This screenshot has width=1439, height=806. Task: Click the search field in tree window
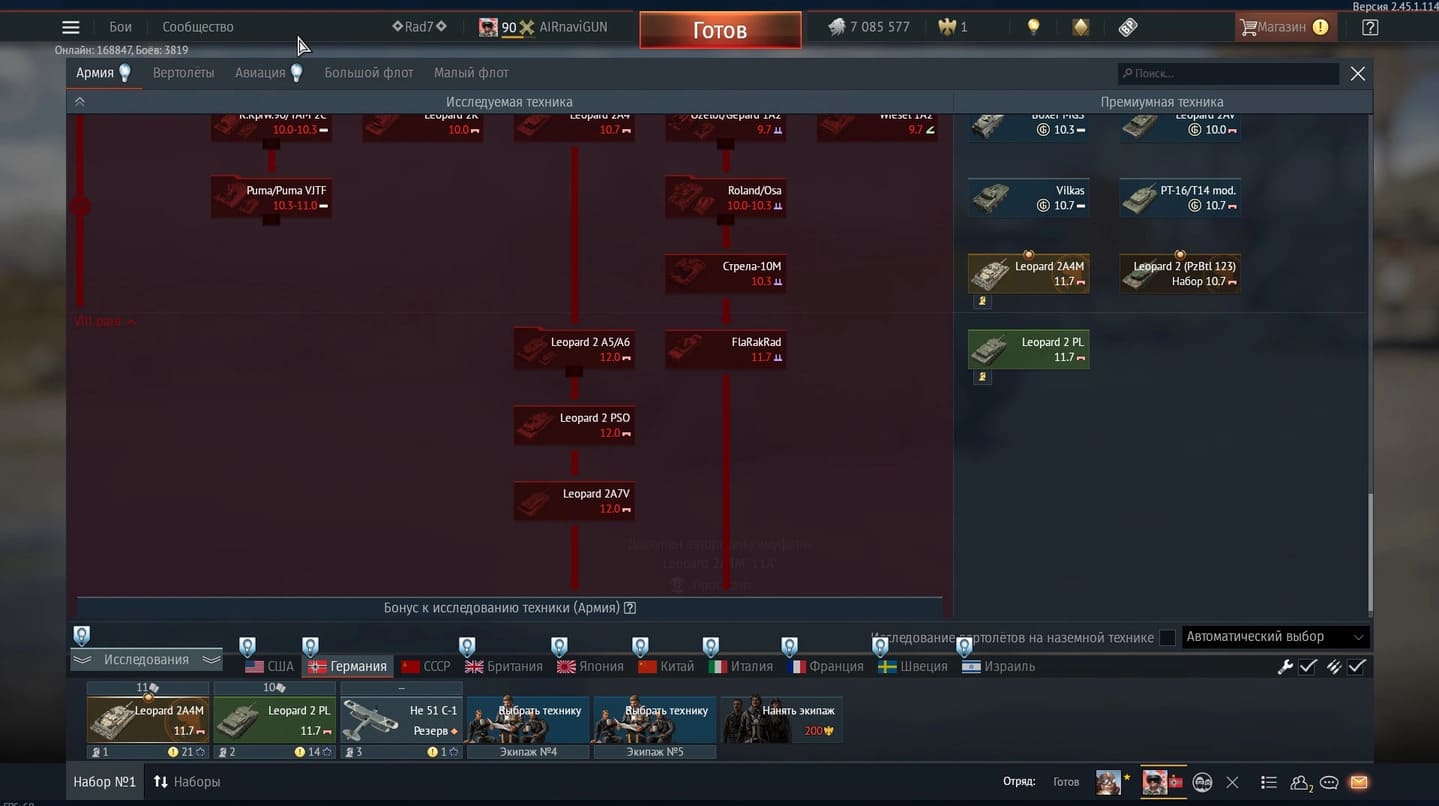pos(1228,74)
